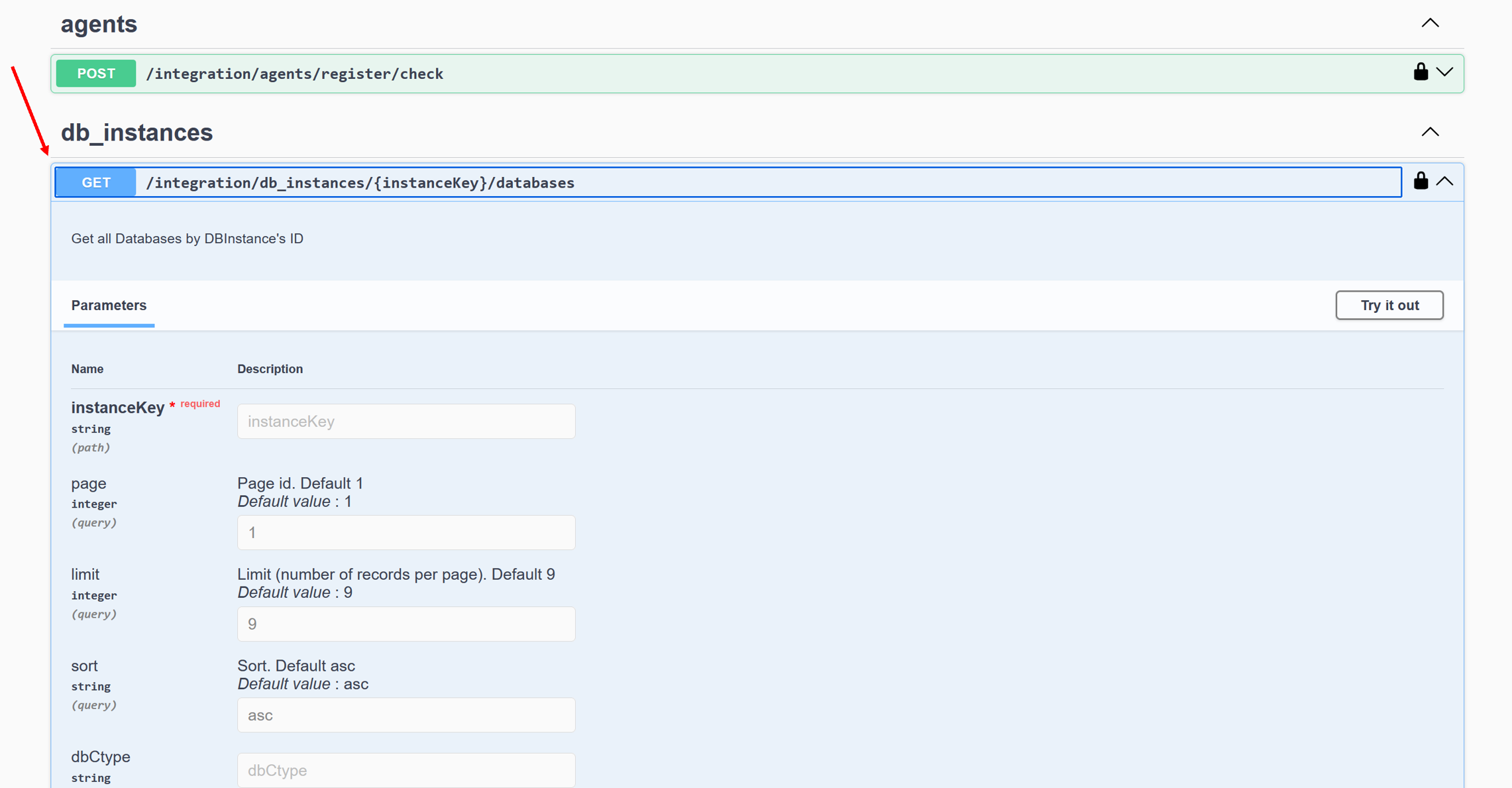The image size is (1512, 788).
Task: Click the dbCtype input field
Action: tap(406, 770)
